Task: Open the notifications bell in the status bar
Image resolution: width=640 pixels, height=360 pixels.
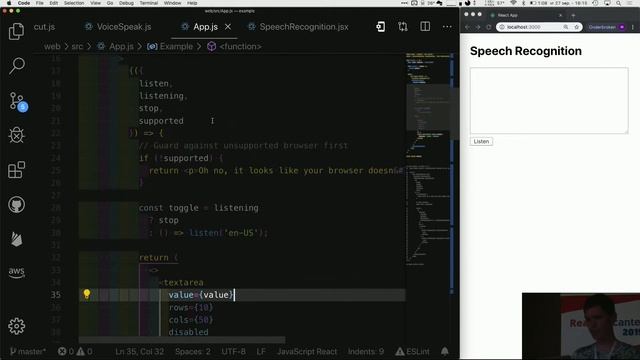Action: 444,351
